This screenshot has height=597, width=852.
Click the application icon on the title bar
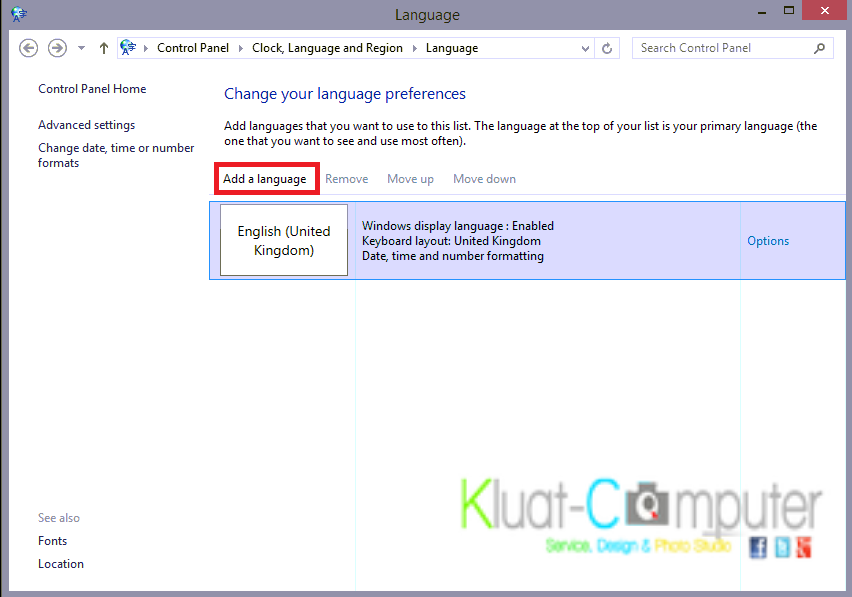[17, 14]
